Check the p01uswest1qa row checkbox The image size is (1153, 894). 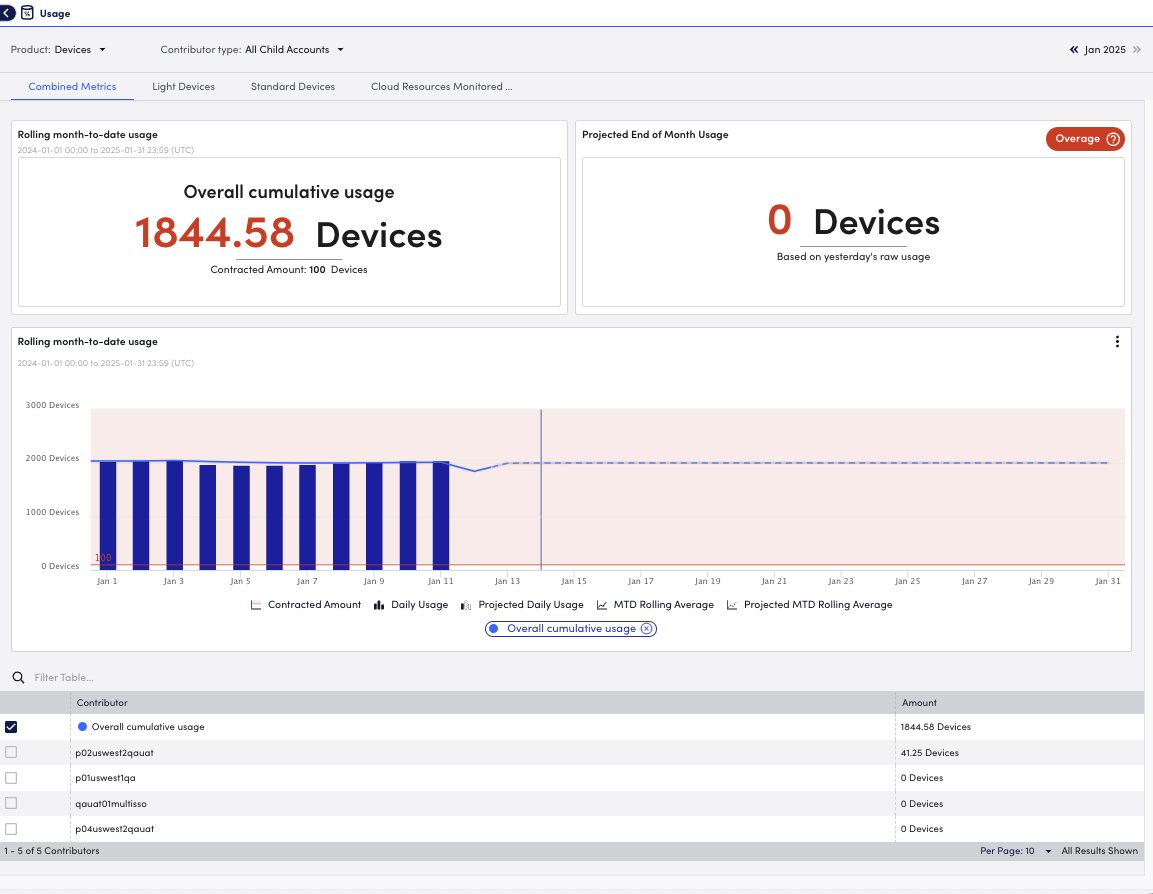pos(11,778)
